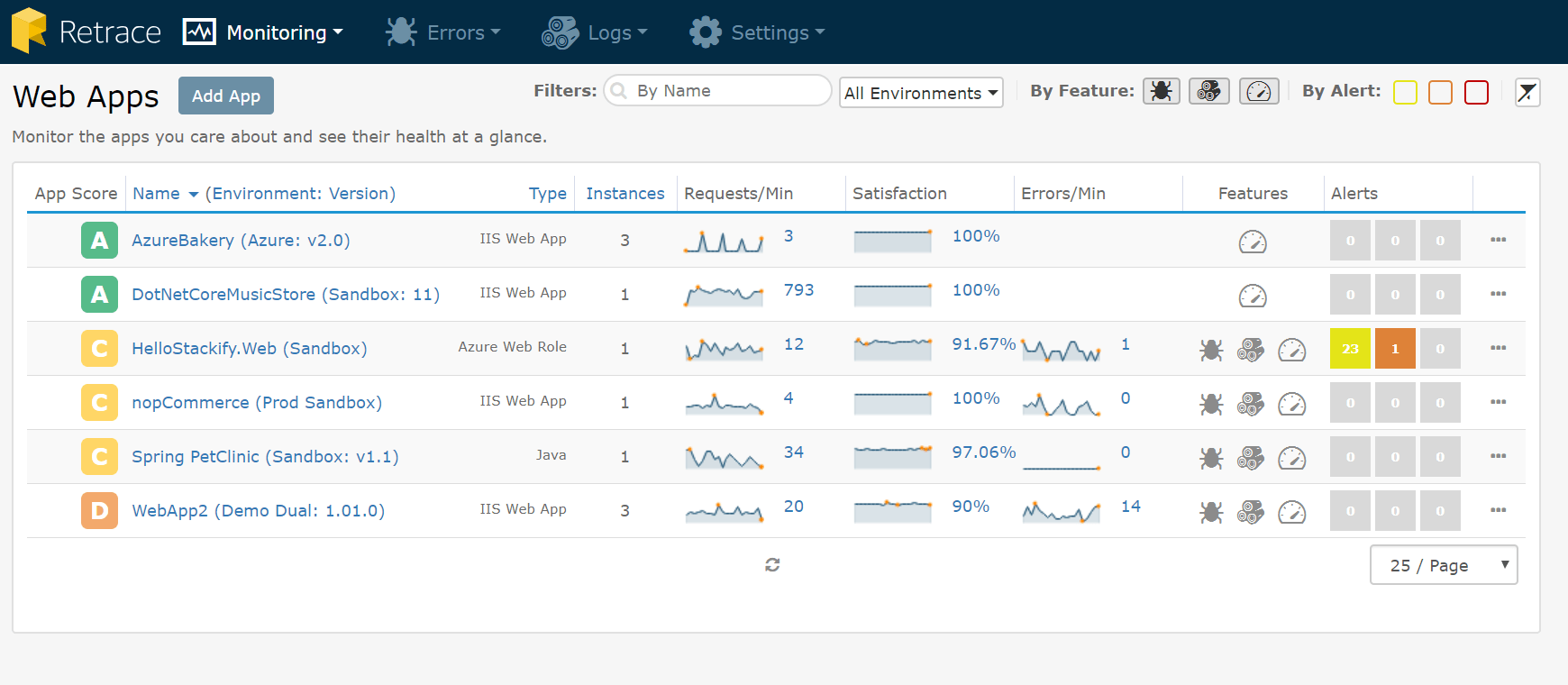The image size is (1568, 685).
Task: Click HelloStackify.Web's C score badge
Action: pos(99,348)
